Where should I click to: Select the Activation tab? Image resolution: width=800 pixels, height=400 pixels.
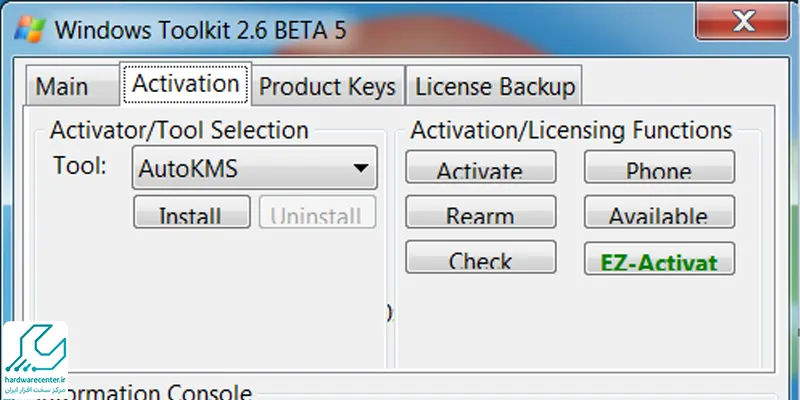pyautogui.click(x=186, y=84)
